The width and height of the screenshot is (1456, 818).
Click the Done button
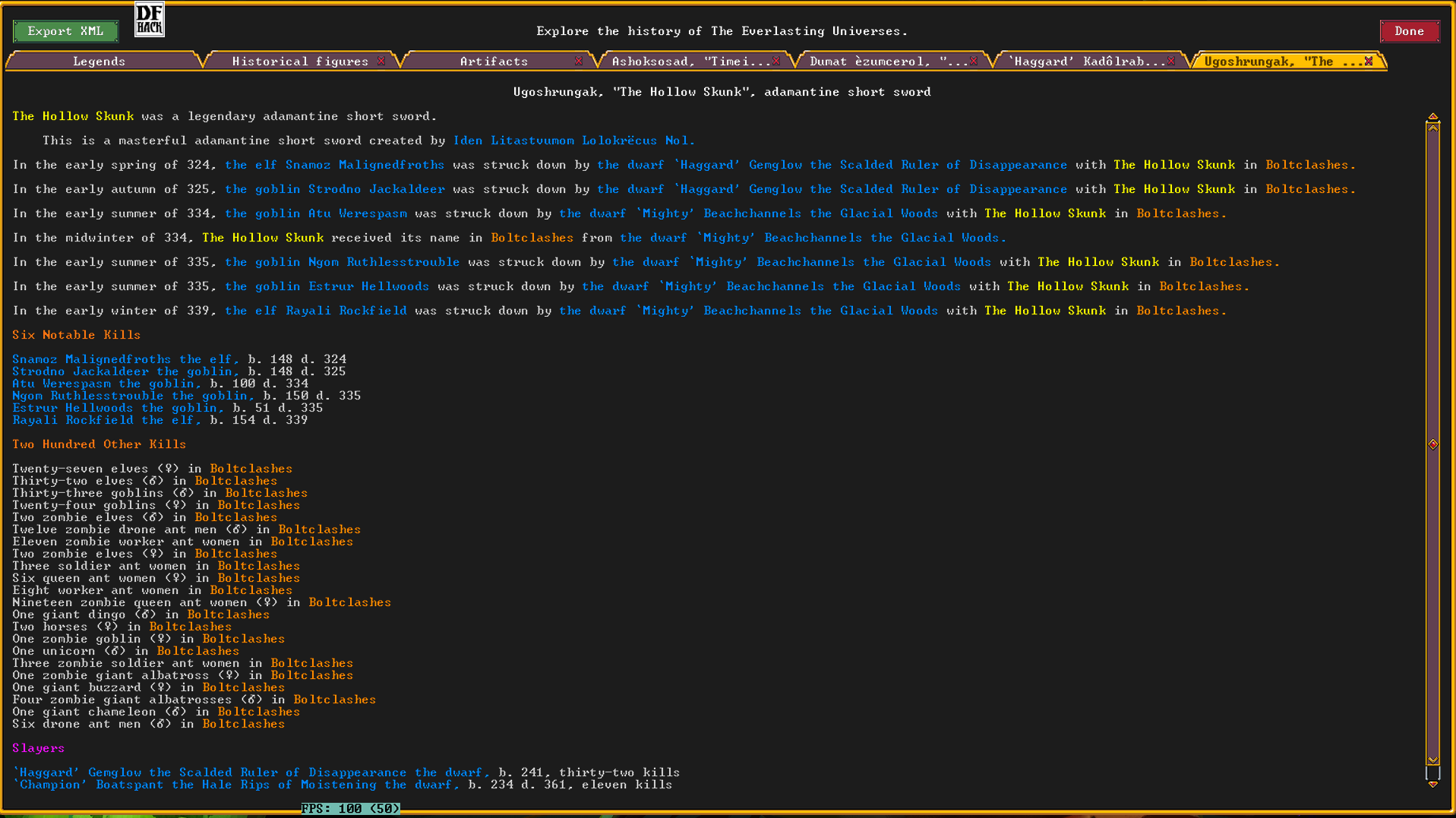(1410, 31)
